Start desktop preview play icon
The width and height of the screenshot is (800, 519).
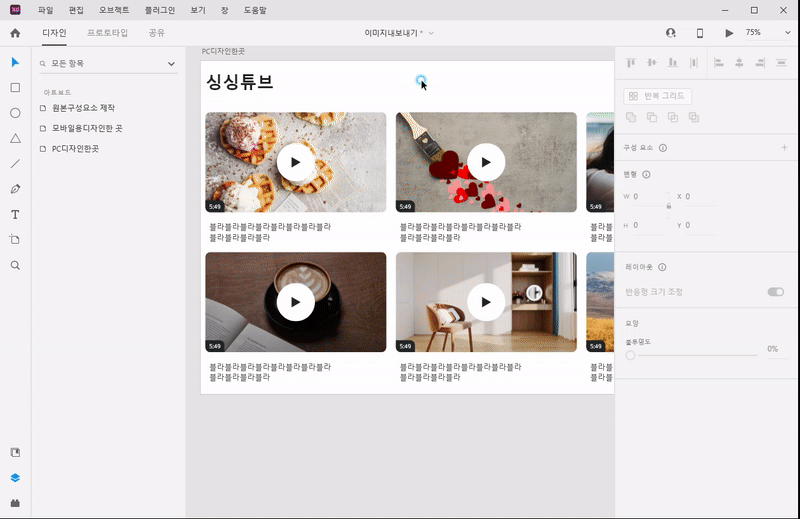coord(729,33)
